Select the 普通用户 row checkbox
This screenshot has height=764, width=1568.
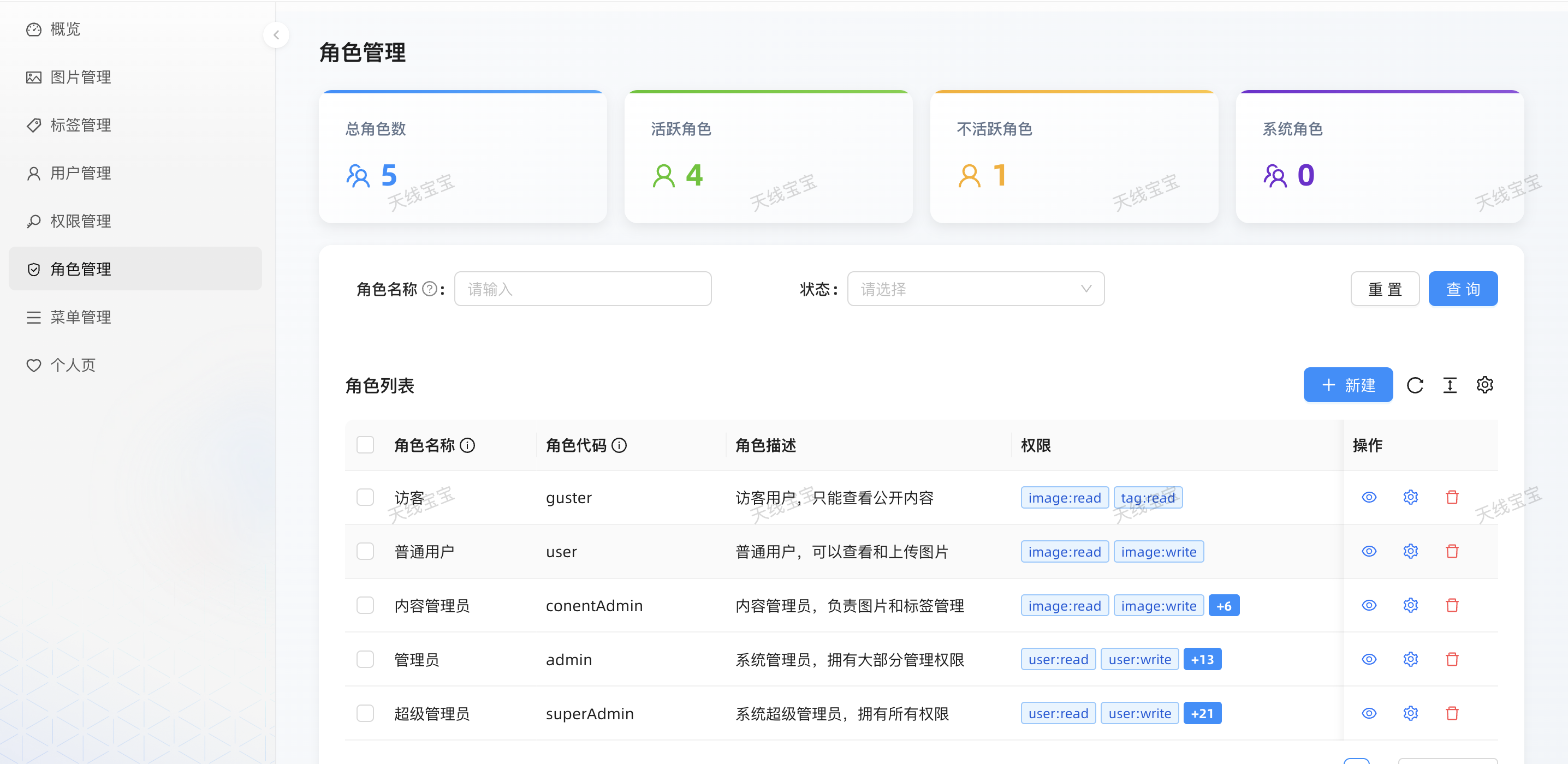coord(365,551)
